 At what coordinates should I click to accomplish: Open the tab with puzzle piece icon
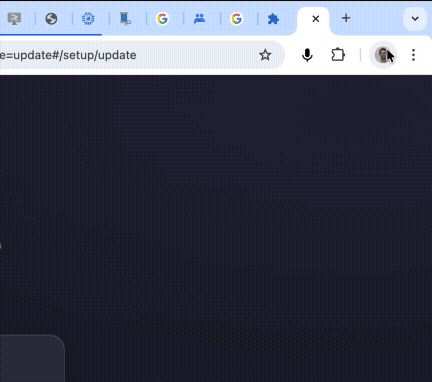[273, 19]
